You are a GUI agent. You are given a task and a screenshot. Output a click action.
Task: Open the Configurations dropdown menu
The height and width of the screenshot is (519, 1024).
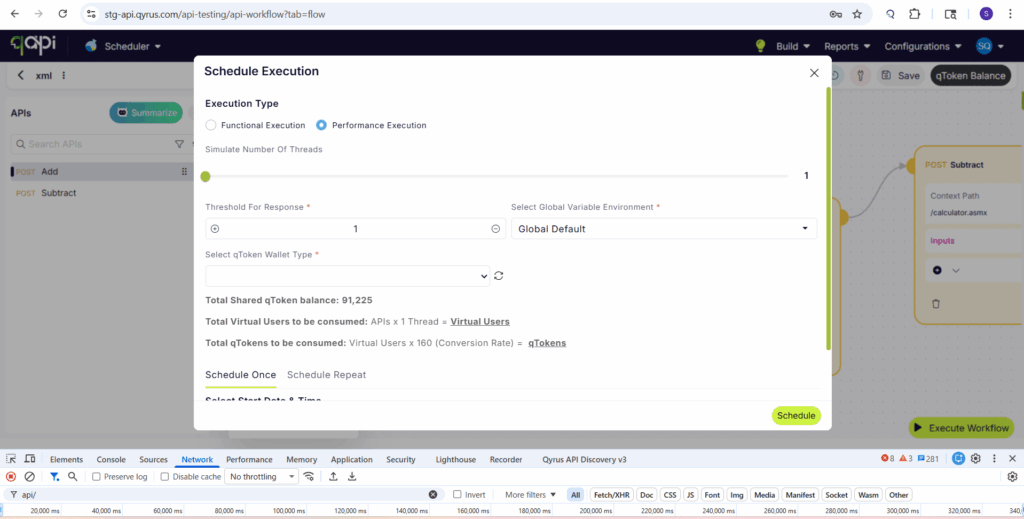pos(923,46)
